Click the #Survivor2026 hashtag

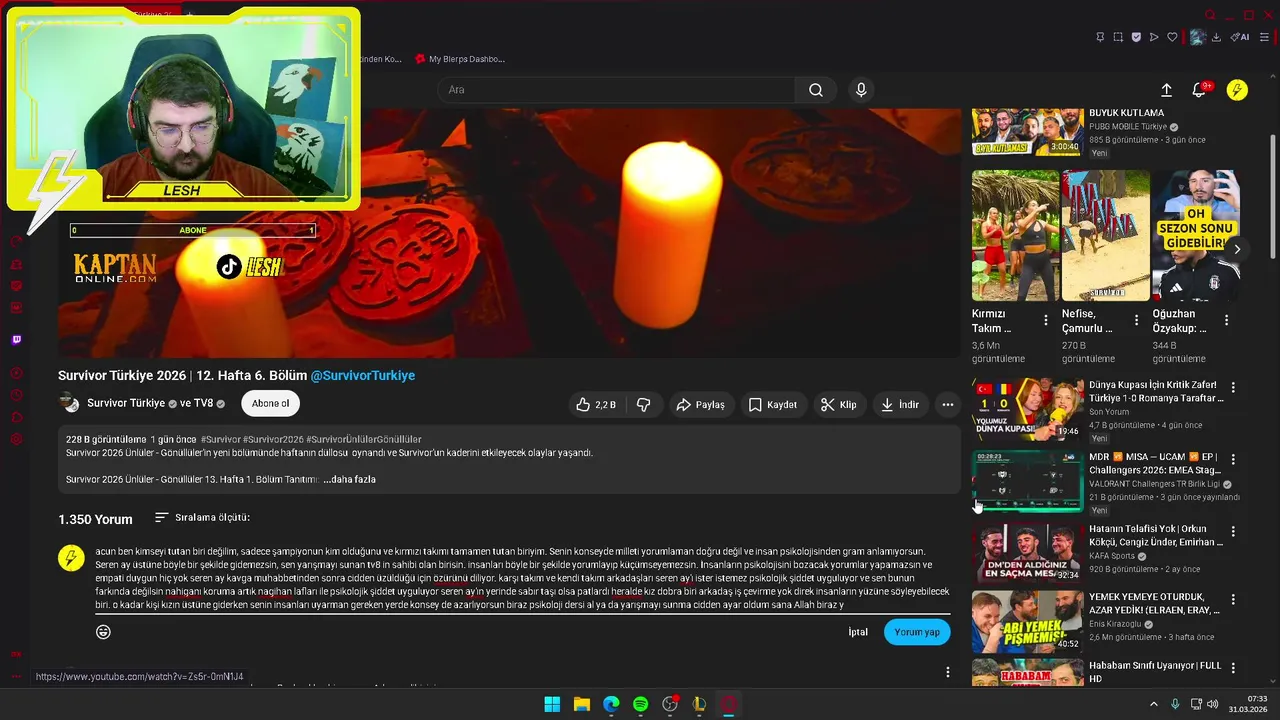(x=273, y=440)
